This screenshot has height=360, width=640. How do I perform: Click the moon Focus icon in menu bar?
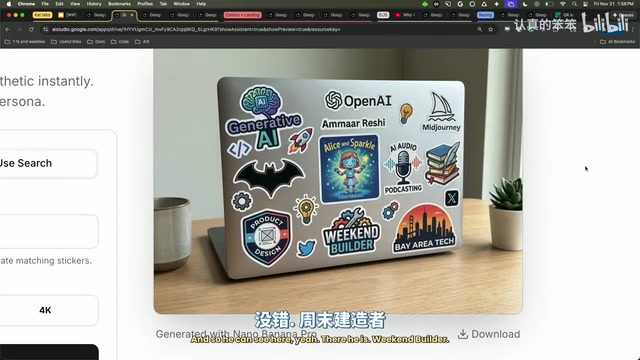click(525, 4)
